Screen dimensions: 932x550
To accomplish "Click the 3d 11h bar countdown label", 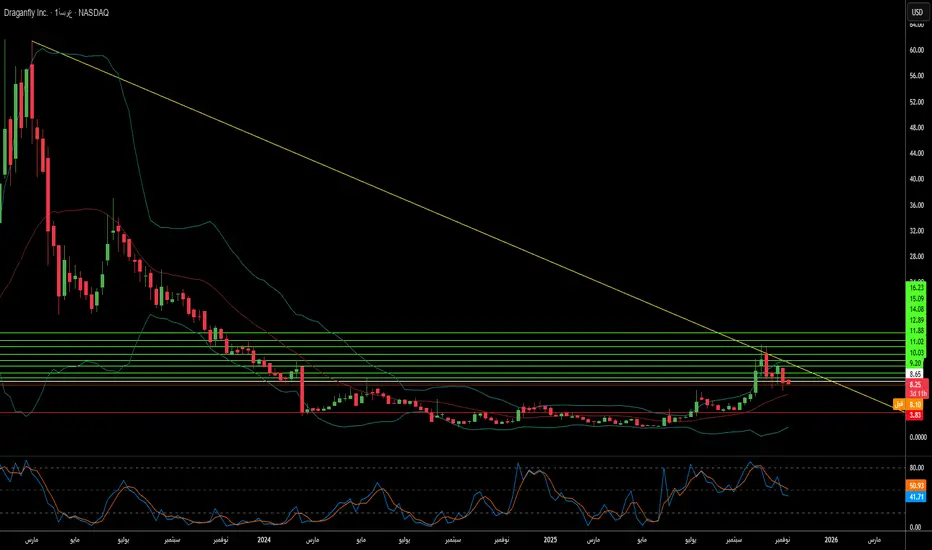I will coord(914,392).
